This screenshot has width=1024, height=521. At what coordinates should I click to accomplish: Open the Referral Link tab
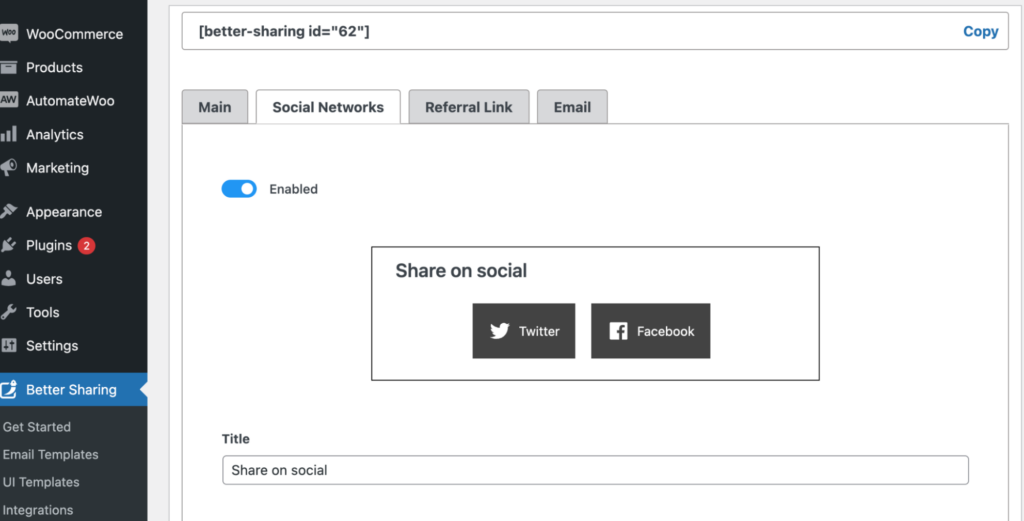469,107
